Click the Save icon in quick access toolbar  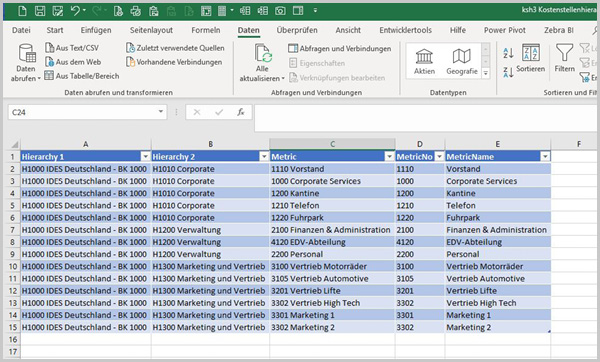pos(40,11)
